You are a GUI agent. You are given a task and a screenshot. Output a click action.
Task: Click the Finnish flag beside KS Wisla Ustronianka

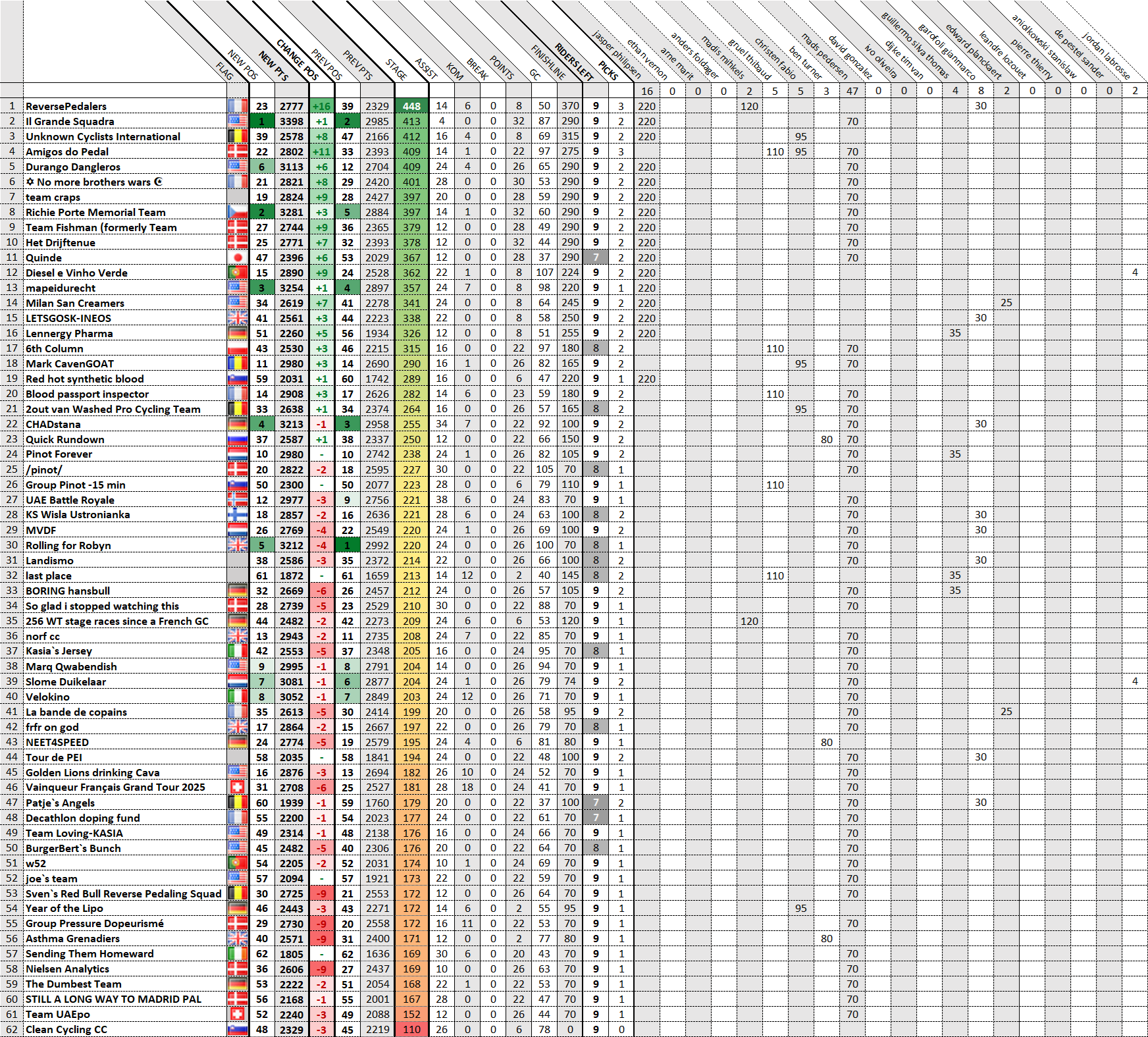tap(238, 515)
